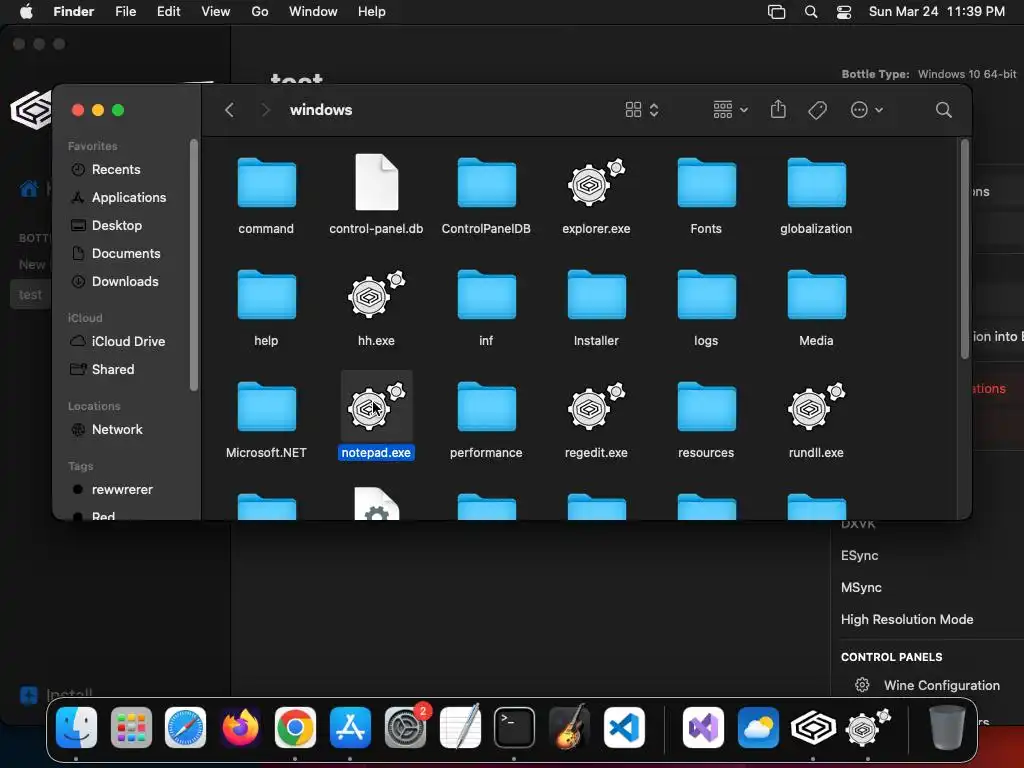
Task: Open the Help menu
Action: 372,11
